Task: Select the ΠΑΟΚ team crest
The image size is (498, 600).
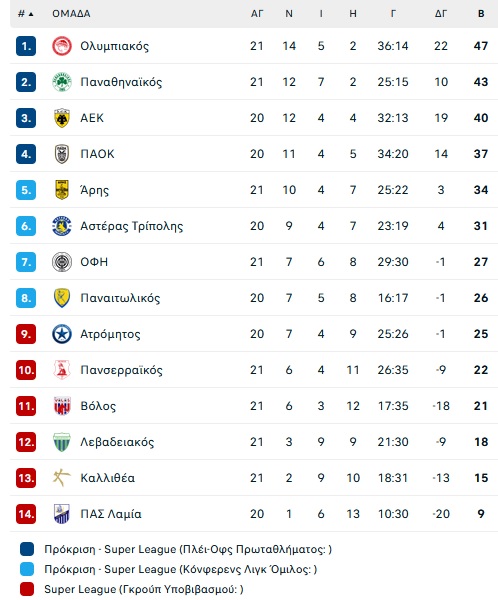Action: [x=62, y=154]
